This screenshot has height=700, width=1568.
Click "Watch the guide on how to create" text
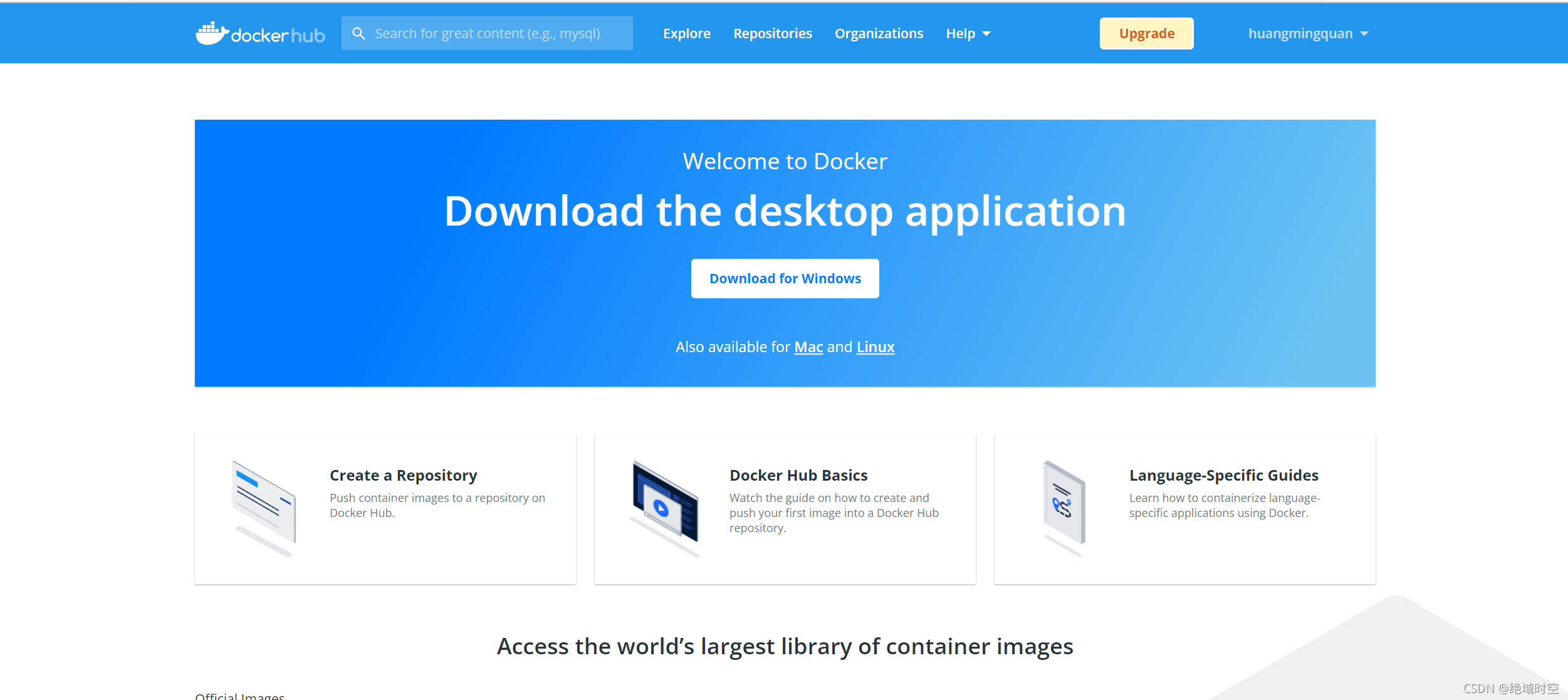(x=834, y=513)
